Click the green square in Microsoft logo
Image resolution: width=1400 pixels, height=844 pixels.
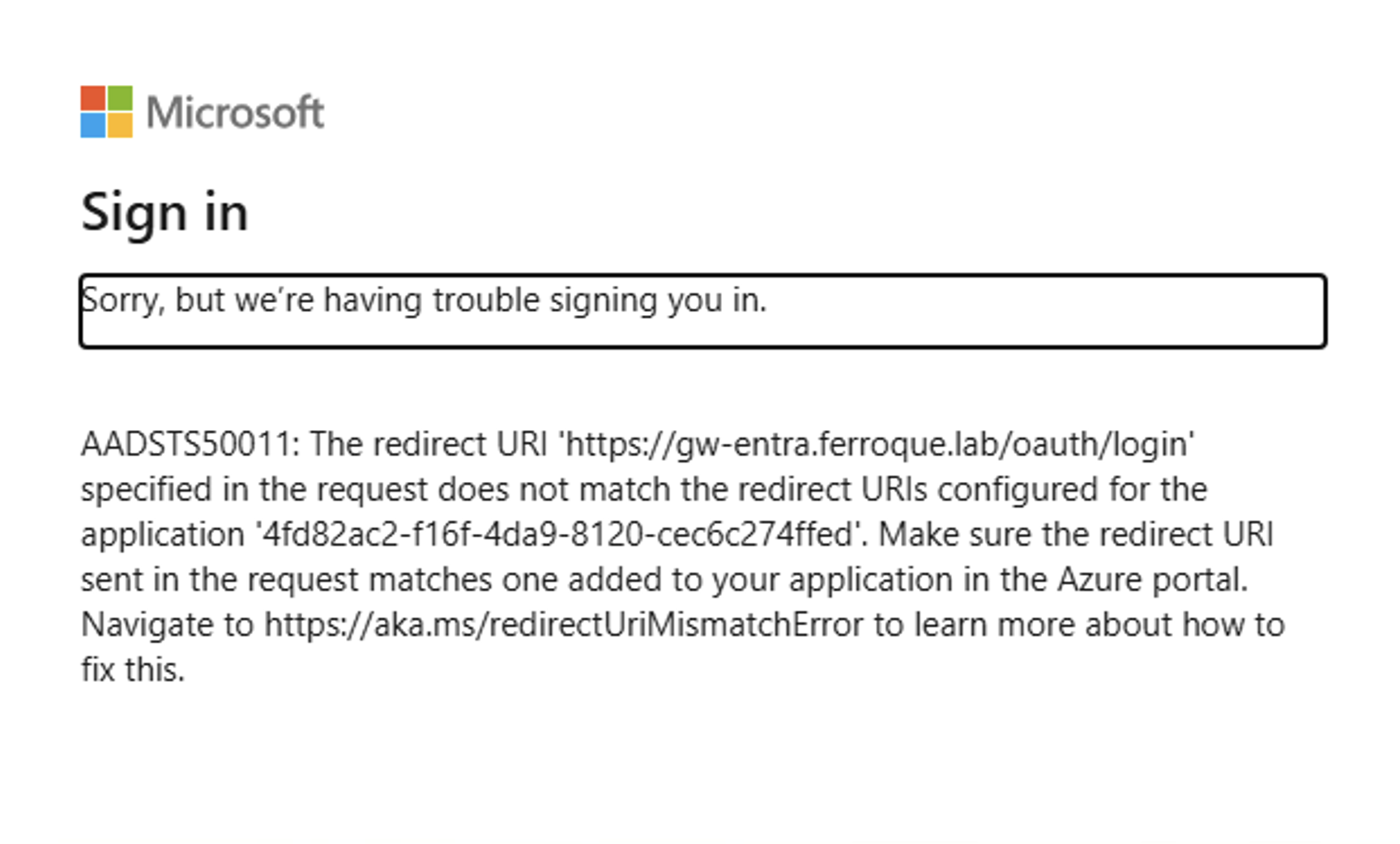(x=120, y=98)
